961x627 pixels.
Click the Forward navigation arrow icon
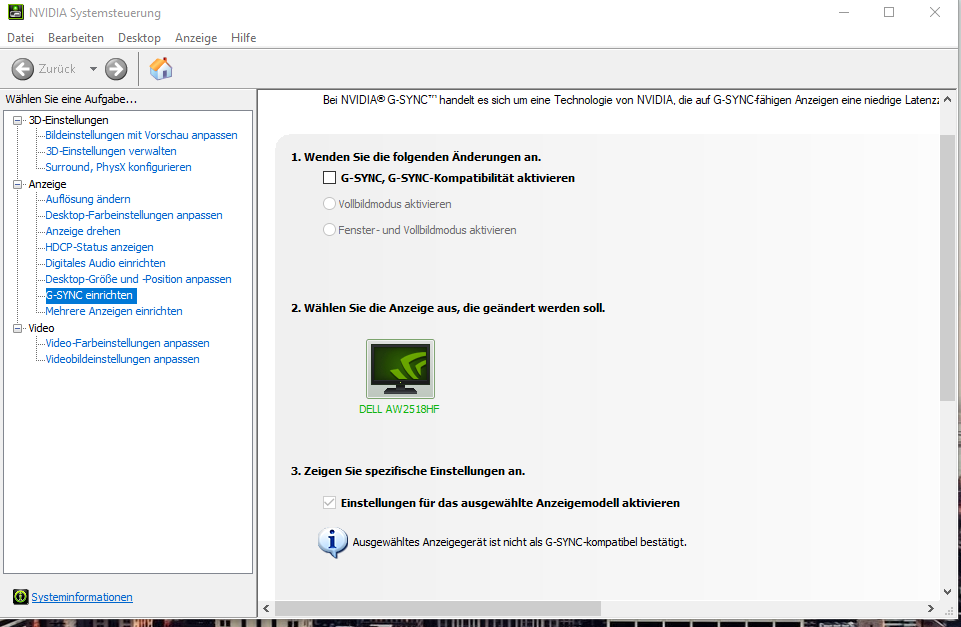coord(115,68)
